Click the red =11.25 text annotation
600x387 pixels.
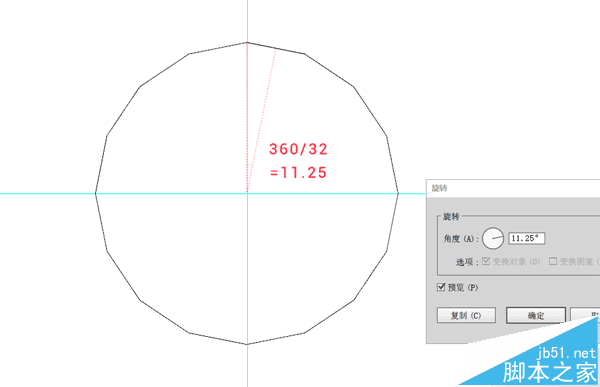(298, 173)
